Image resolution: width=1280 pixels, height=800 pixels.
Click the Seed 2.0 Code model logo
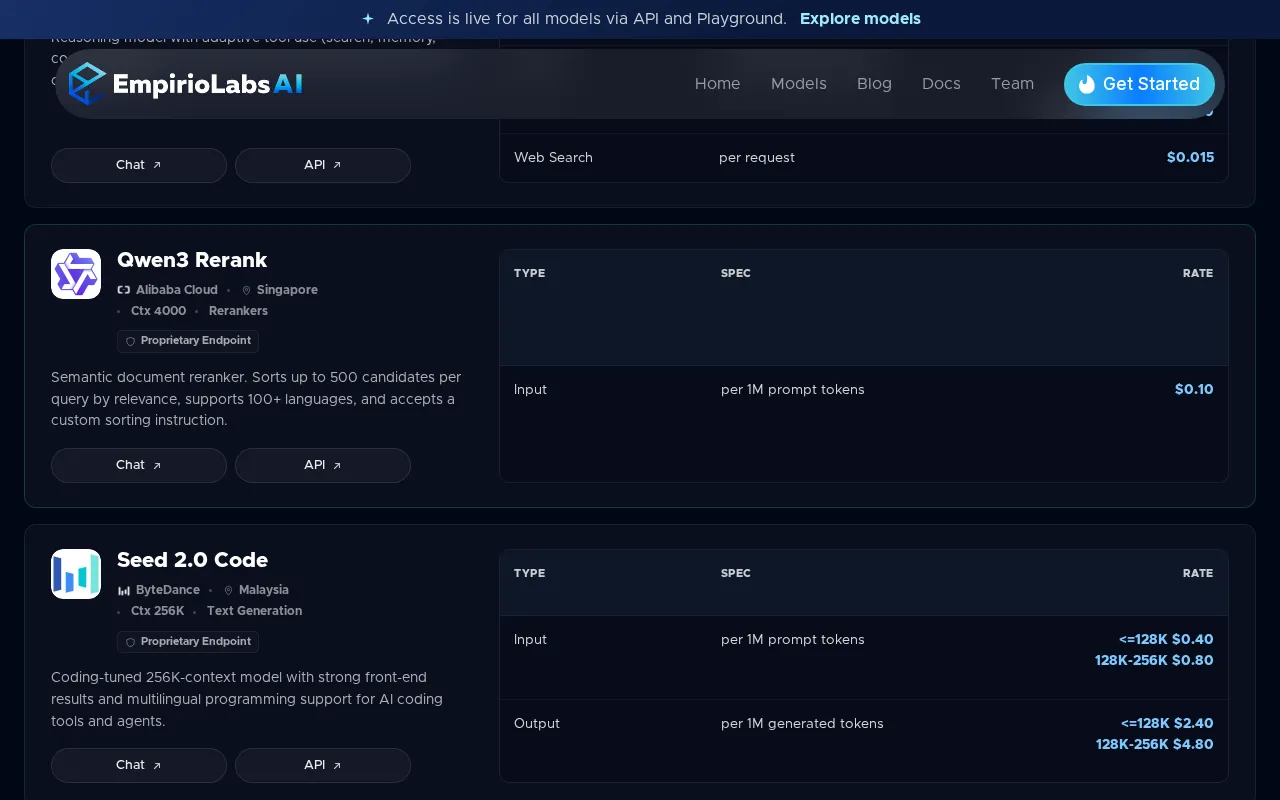(x=76, y=574)
